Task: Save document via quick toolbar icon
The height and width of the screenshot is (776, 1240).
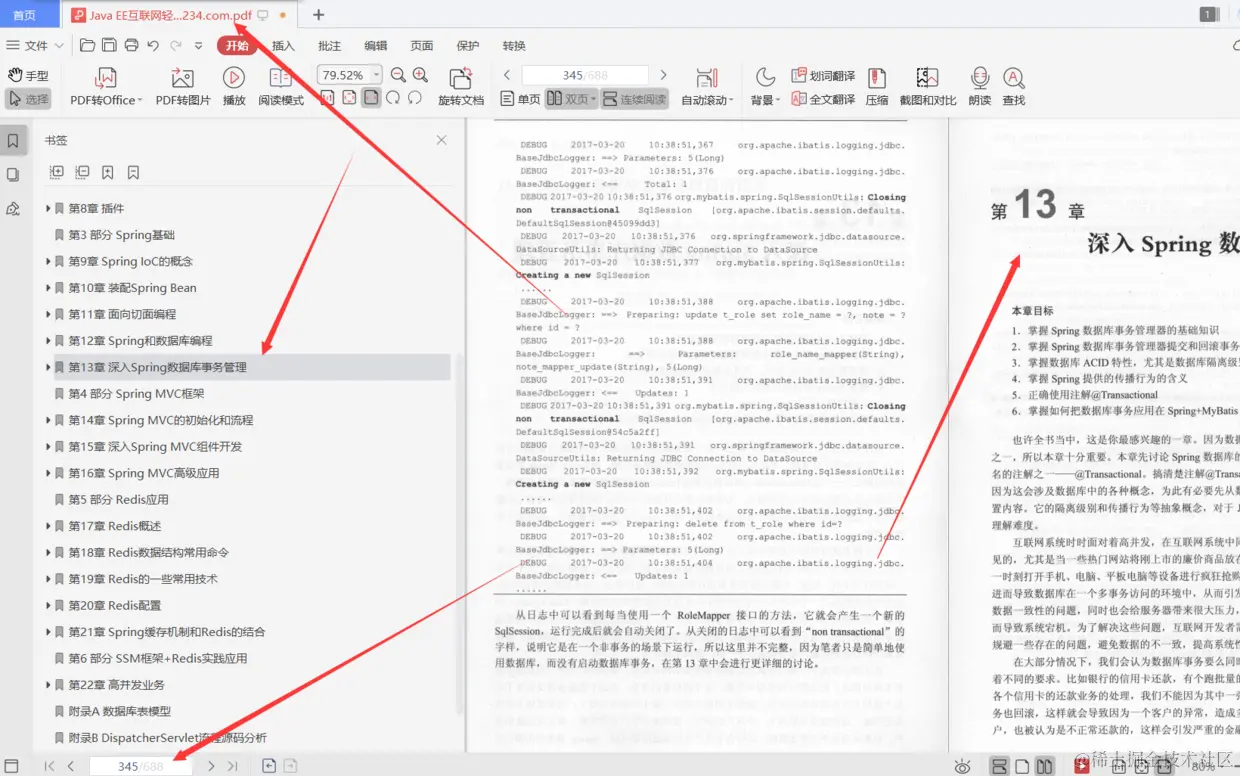Action: click(109, 45)
